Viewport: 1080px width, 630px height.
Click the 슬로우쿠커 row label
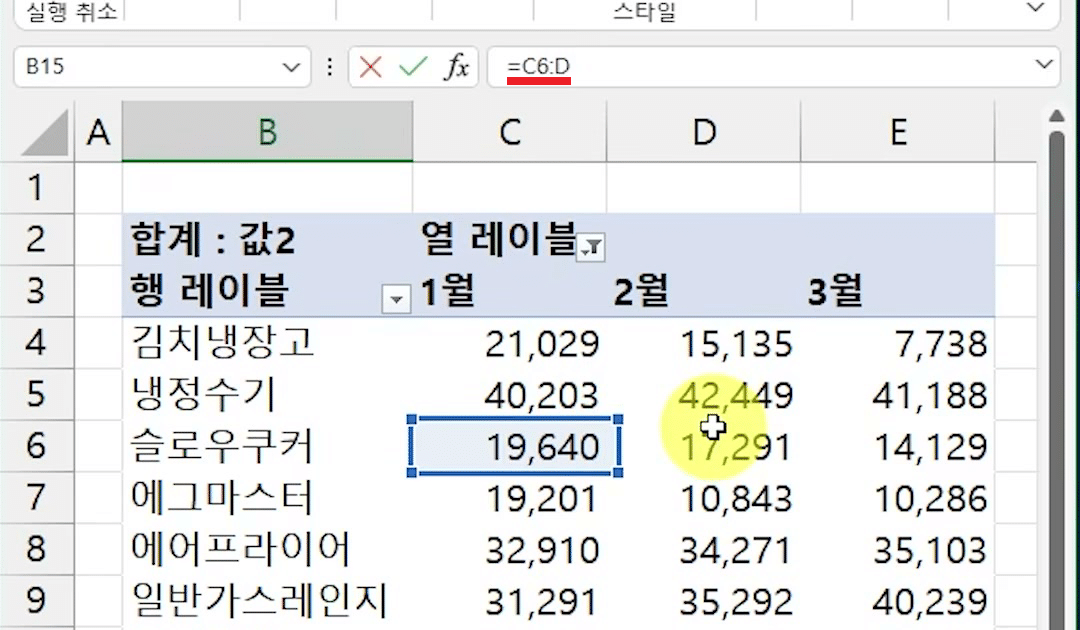tap(267, 445)
